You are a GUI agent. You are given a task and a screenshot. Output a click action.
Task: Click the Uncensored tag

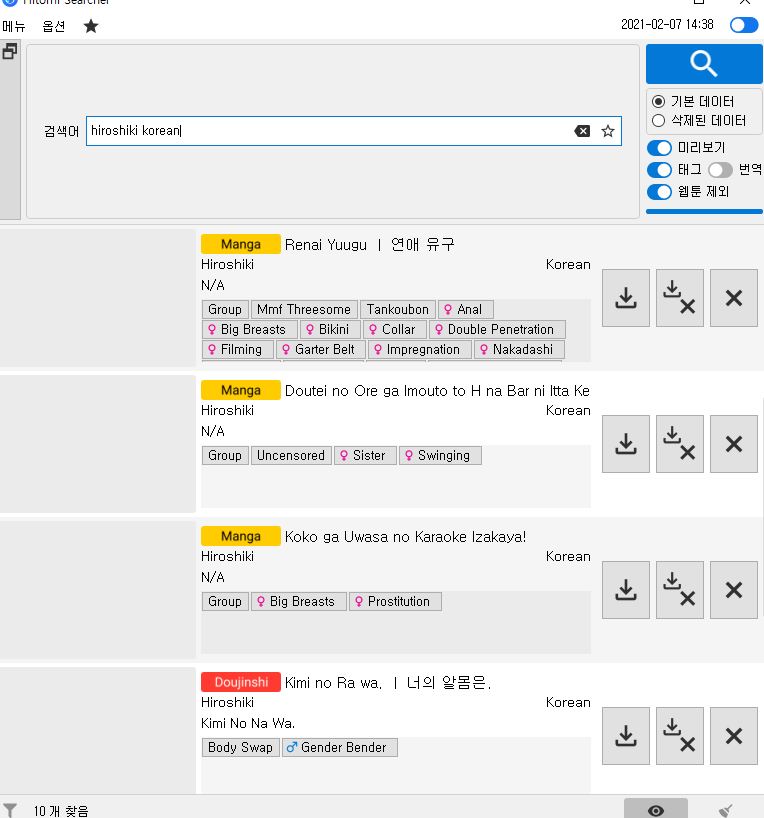point(291,455)
